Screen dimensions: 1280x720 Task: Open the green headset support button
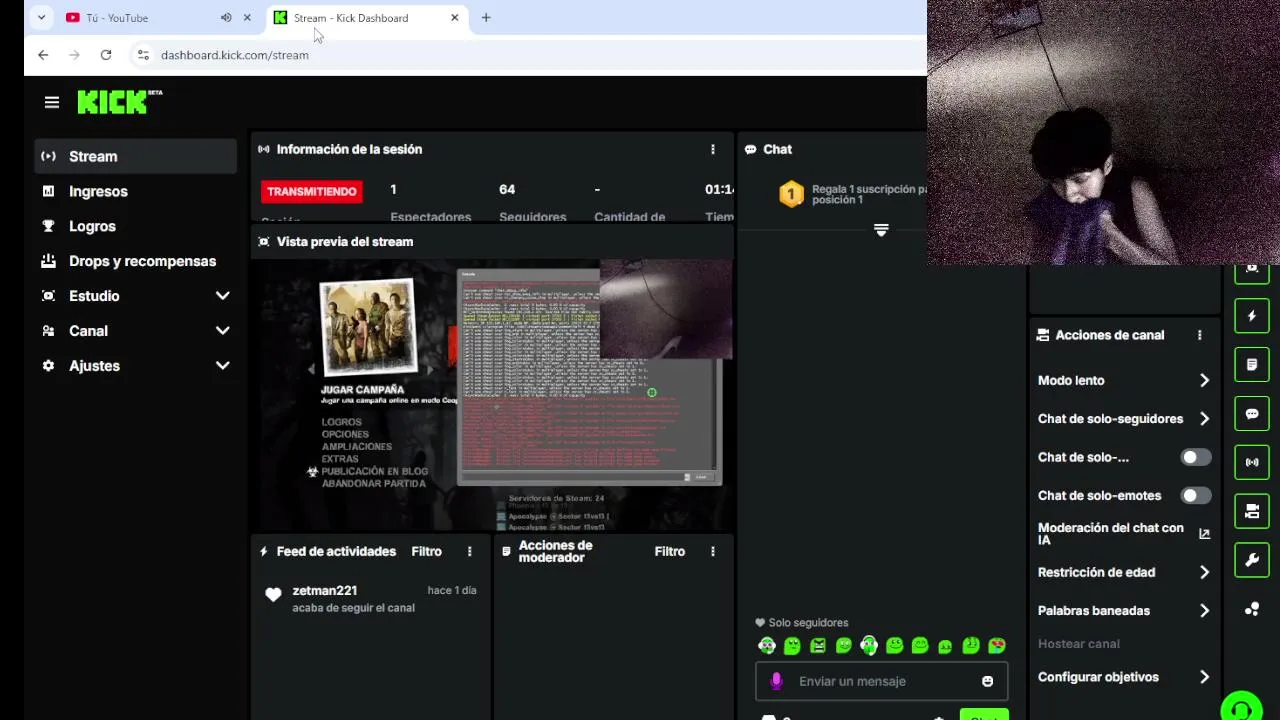point(1241,708)
